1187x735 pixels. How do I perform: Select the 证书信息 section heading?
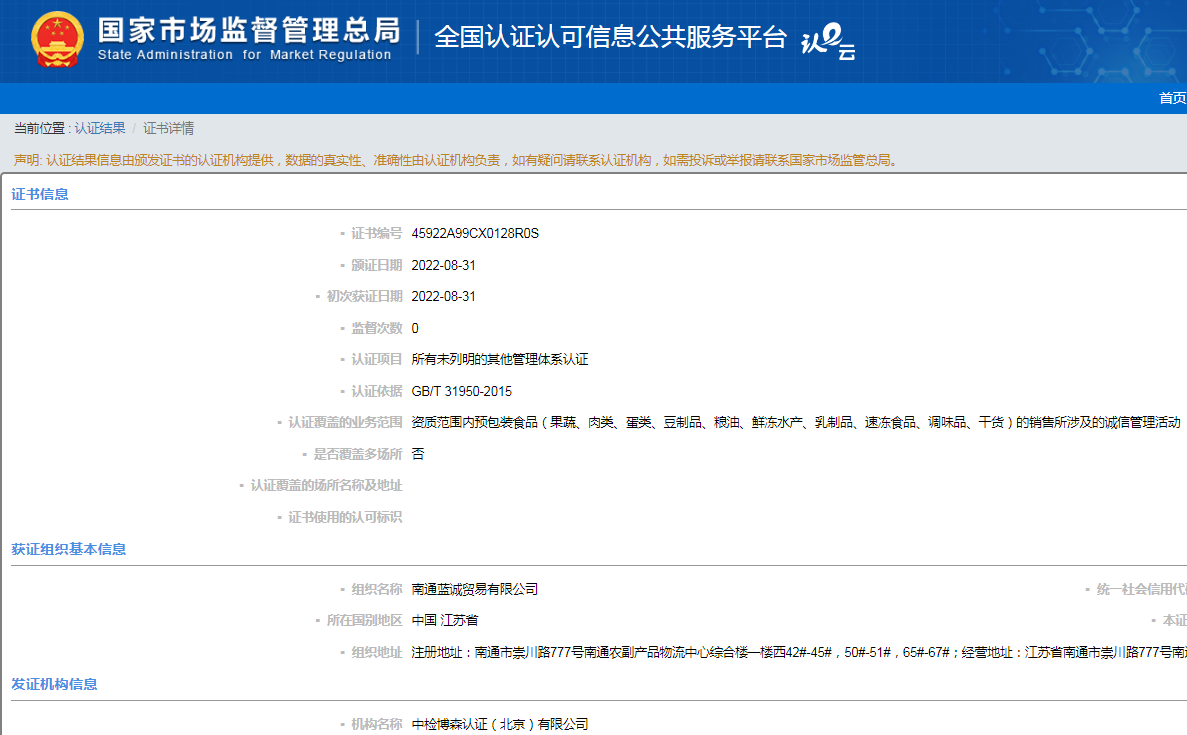[x=40, y=195]
